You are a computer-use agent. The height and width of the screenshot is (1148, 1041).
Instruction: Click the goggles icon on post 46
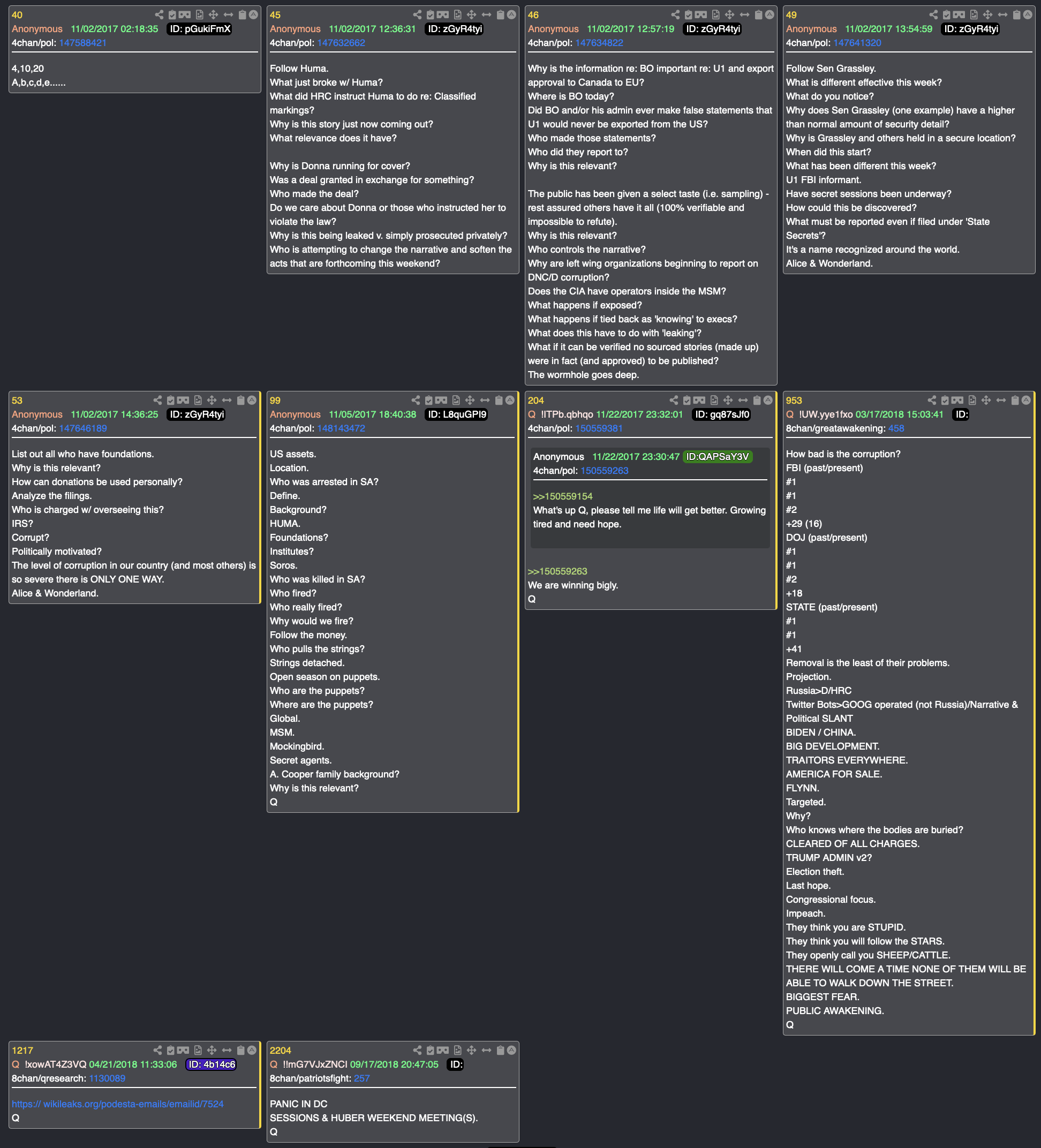pos(700,15)
